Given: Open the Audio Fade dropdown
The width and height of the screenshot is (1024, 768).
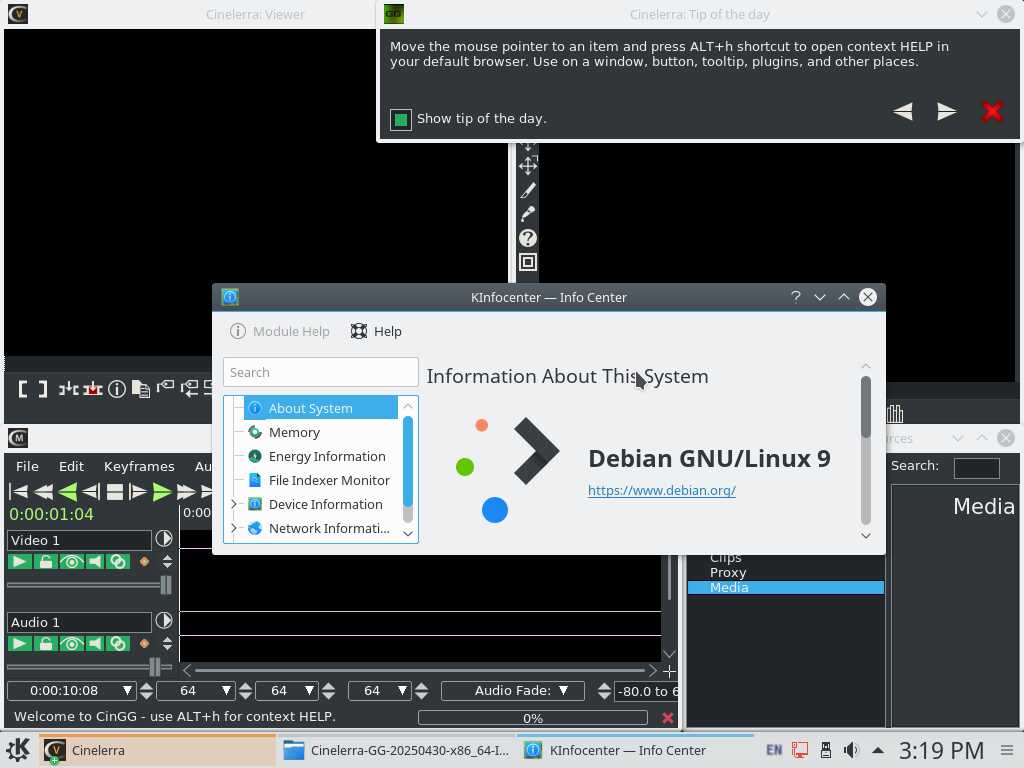Looking at the screenshot, I should [x=513, y=691].
